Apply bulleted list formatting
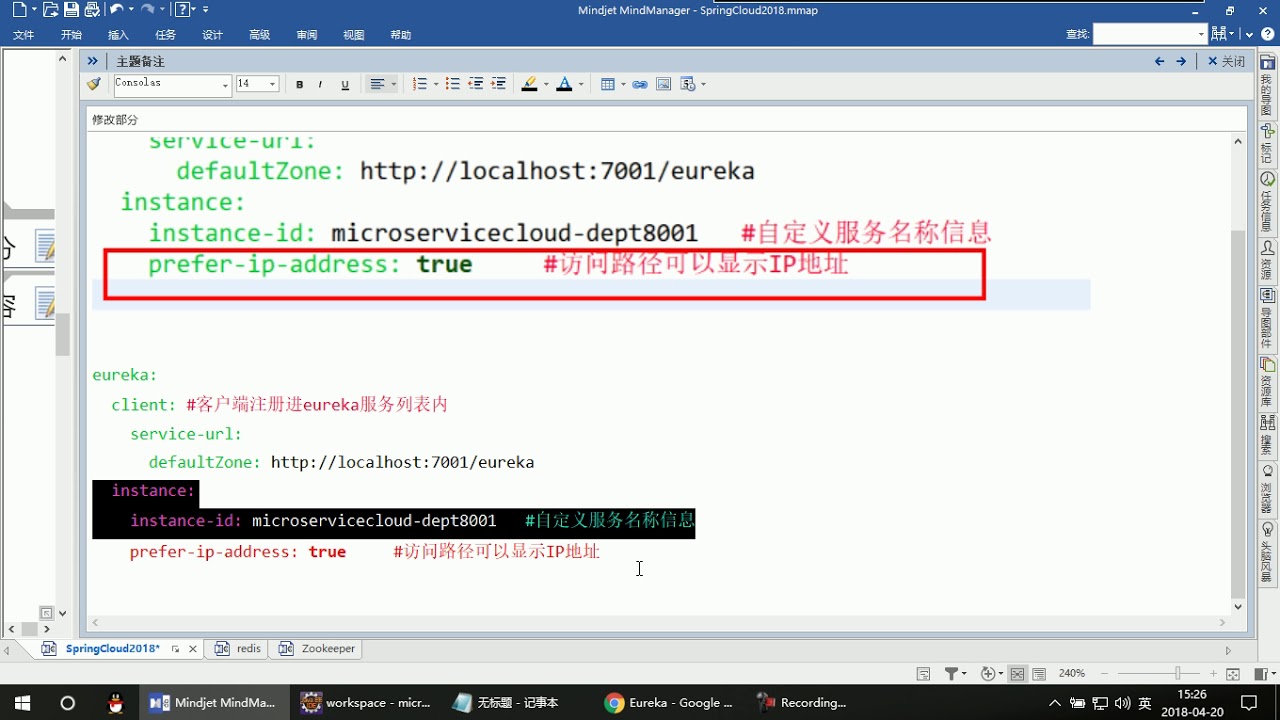 coord(452,84)
